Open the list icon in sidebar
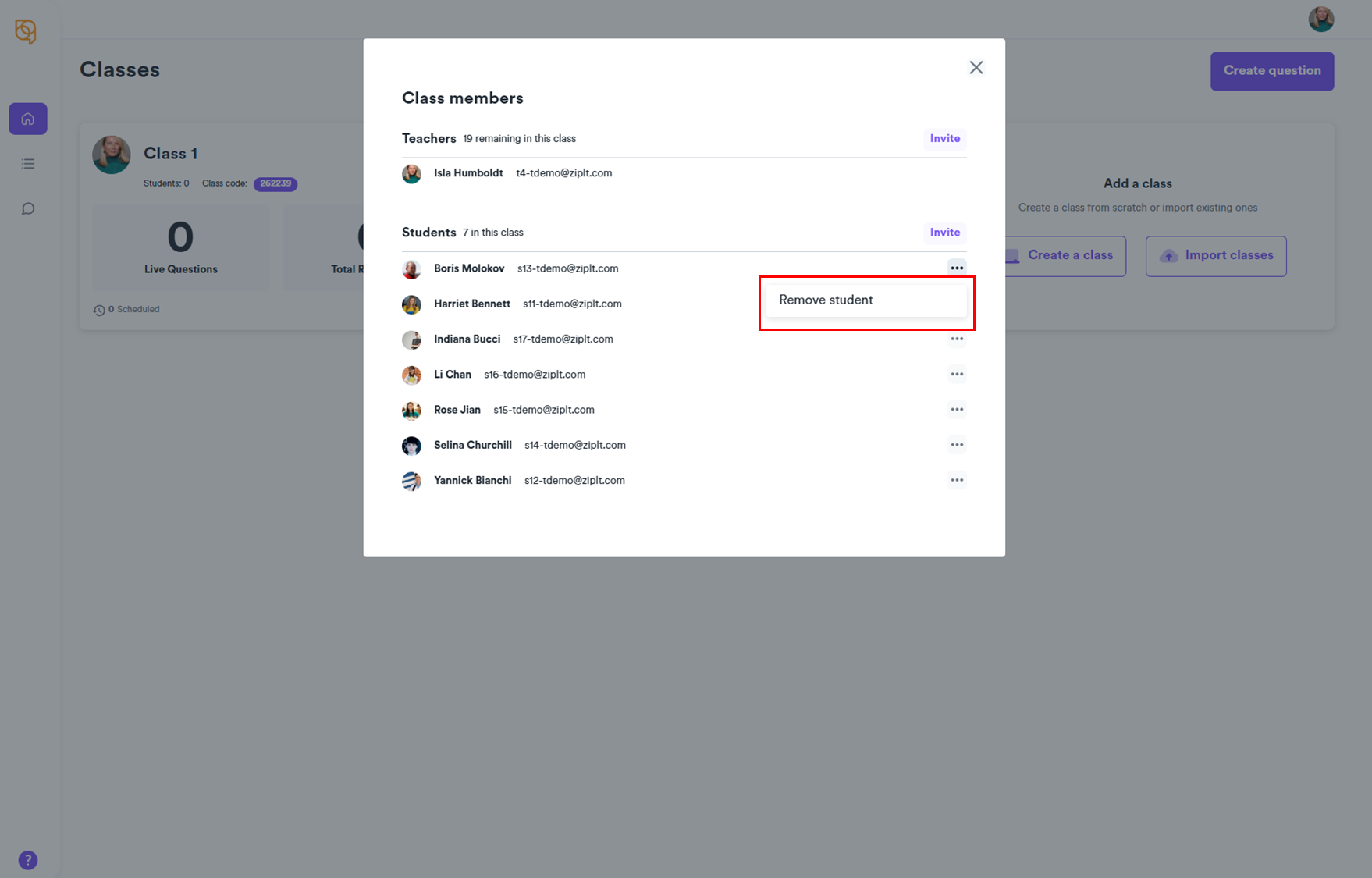This screenshot has height=878, width=1372. 28,164
